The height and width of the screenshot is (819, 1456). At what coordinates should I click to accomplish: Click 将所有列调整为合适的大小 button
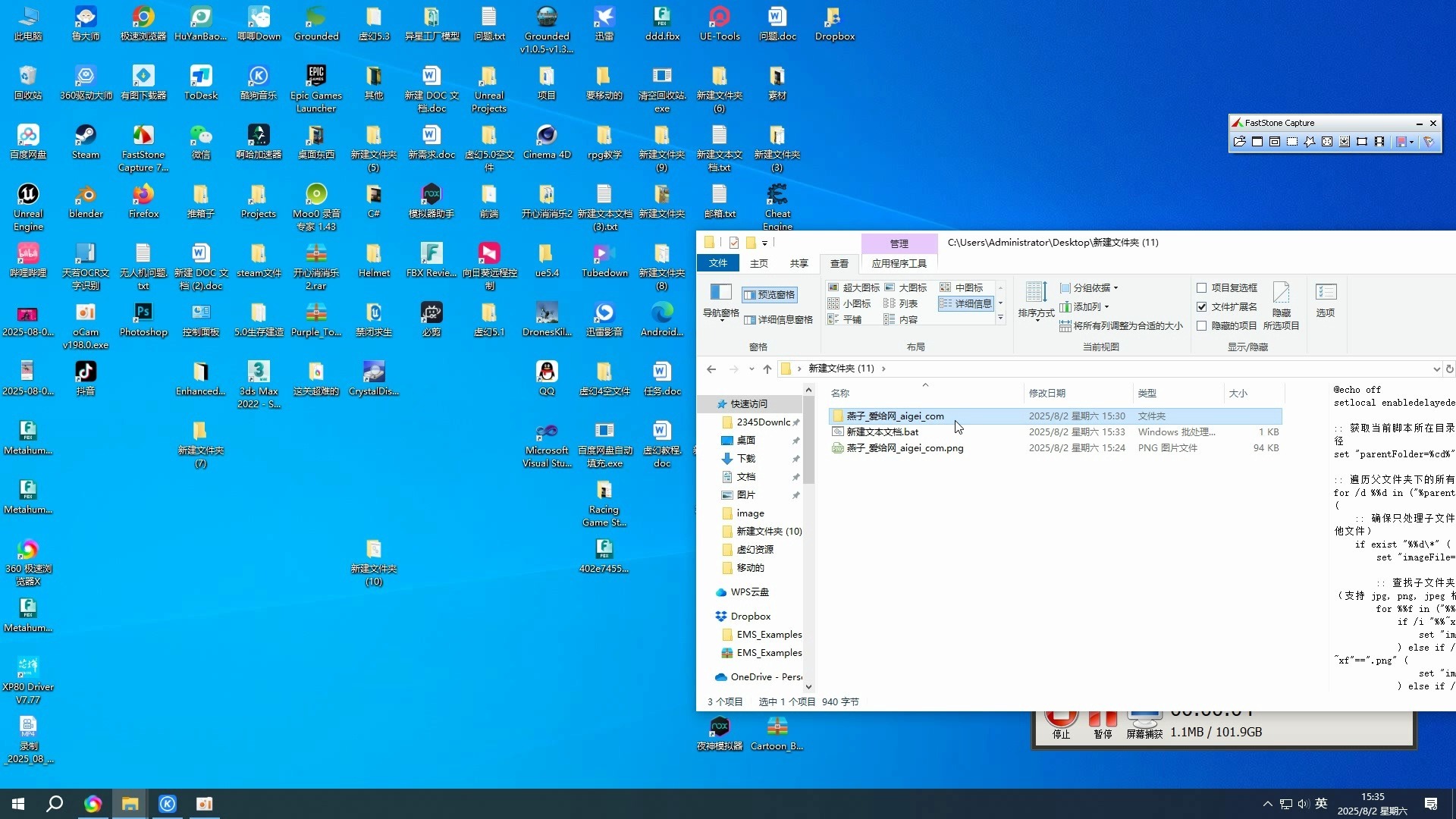point(1121,326)
